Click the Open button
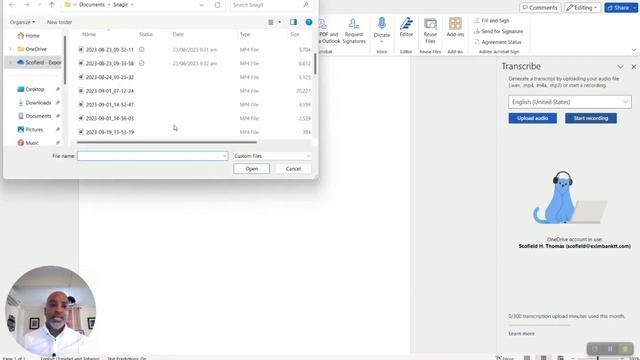This screenshot has width=640, height=360. pyautogui.click(x=251, y=169)
